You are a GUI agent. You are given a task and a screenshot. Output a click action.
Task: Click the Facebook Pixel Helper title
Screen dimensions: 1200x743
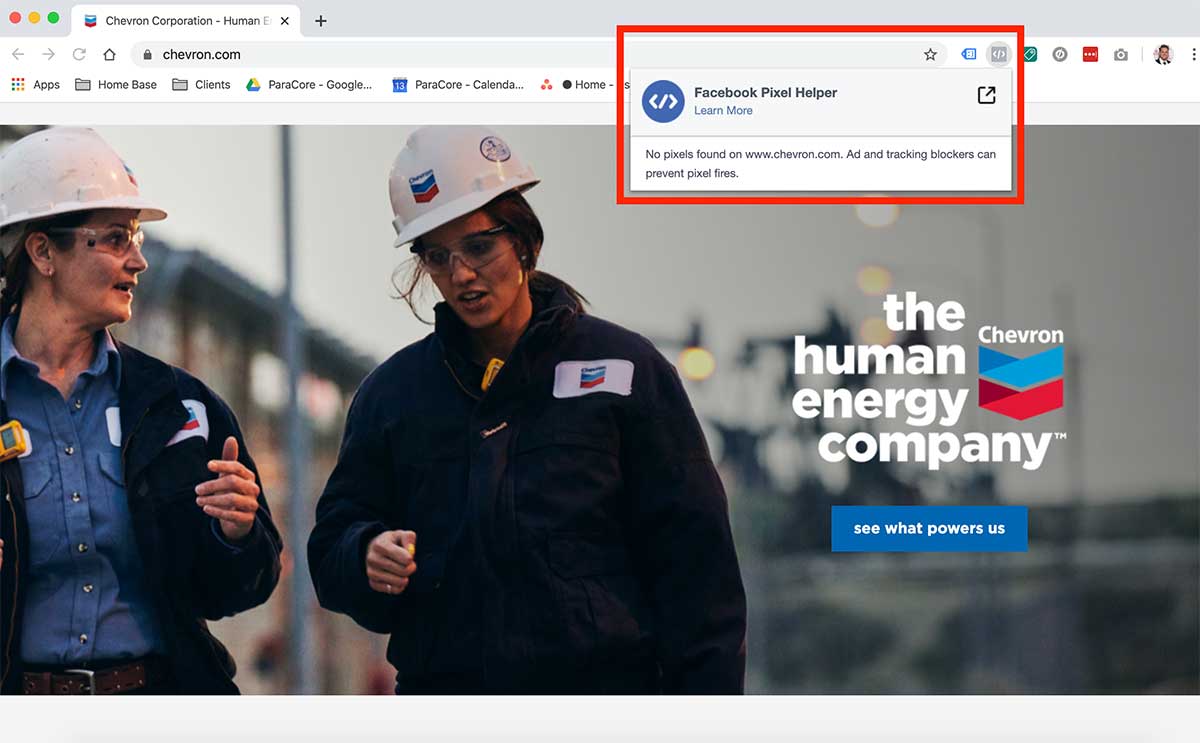click(765, 92)
